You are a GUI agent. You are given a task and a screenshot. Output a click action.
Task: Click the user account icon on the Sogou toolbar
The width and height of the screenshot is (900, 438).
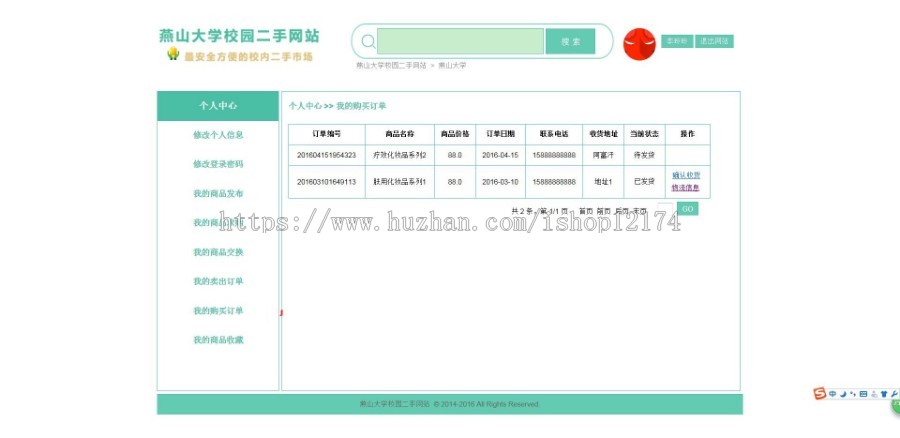point(874,394)
